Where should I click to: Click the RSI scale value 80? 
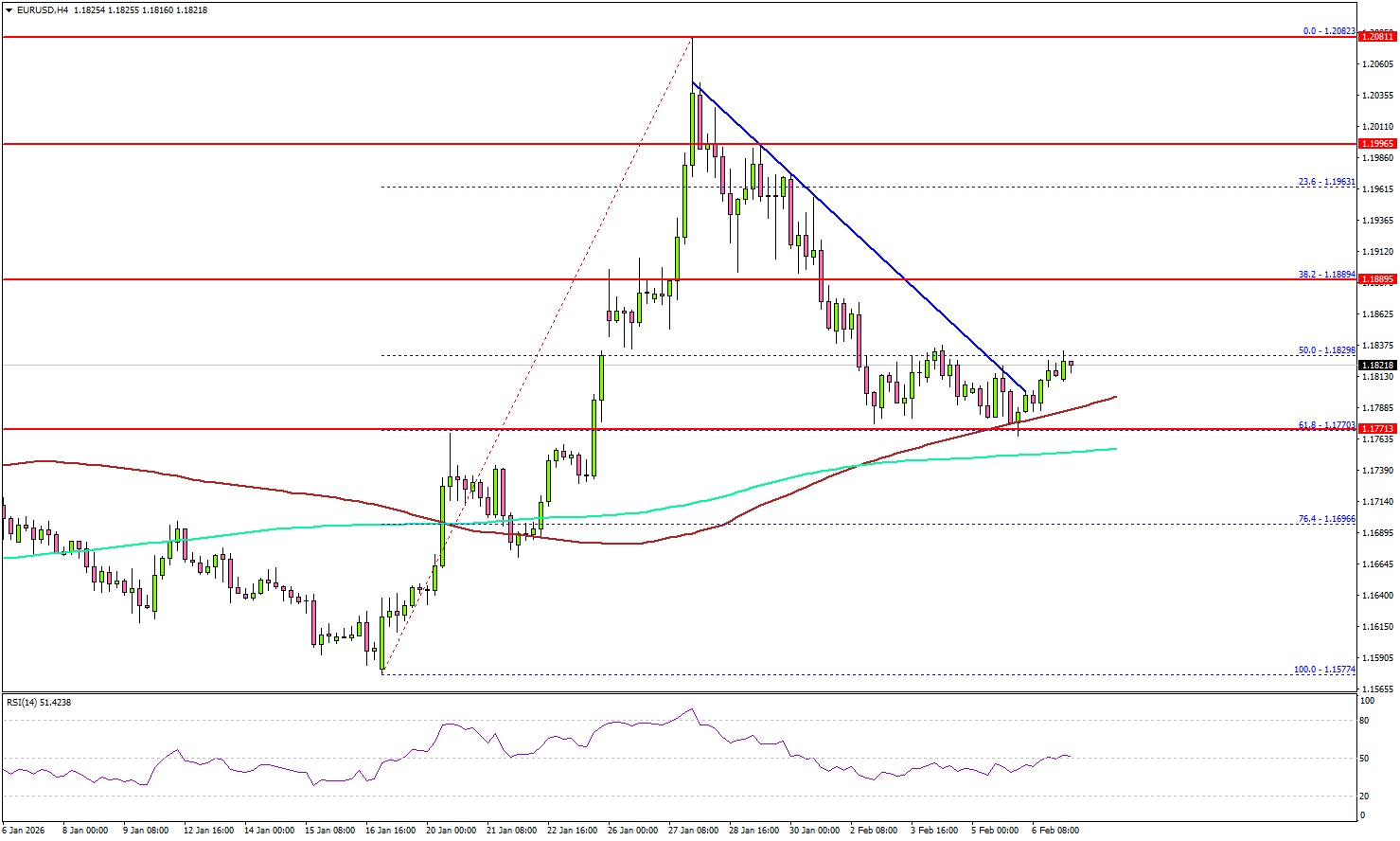[1364, 721]
